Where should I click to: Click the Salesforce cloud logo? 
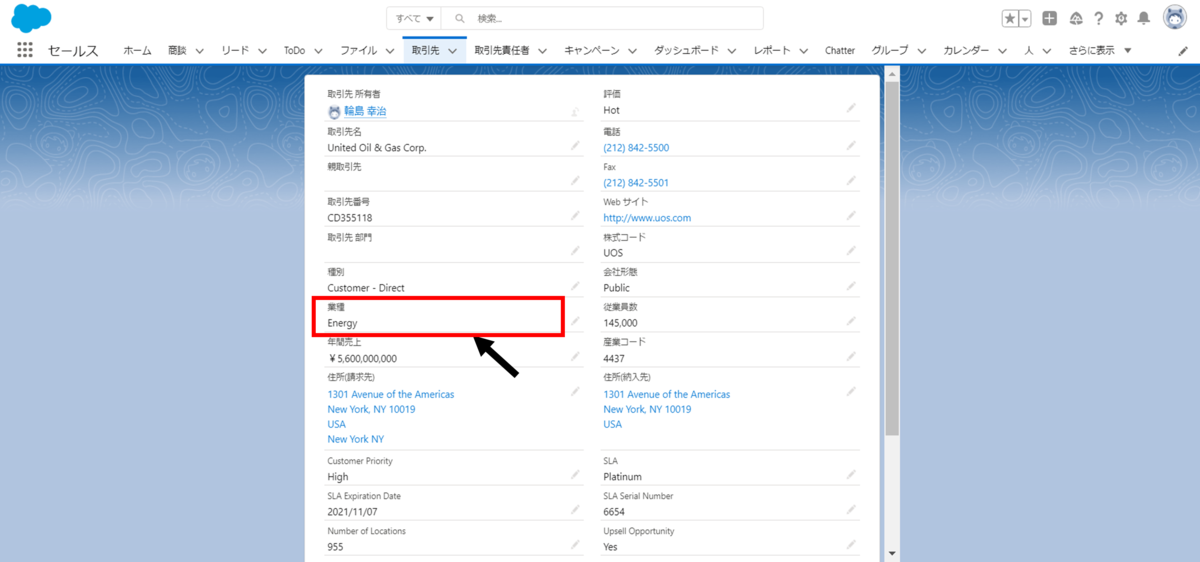click(31, 18)
